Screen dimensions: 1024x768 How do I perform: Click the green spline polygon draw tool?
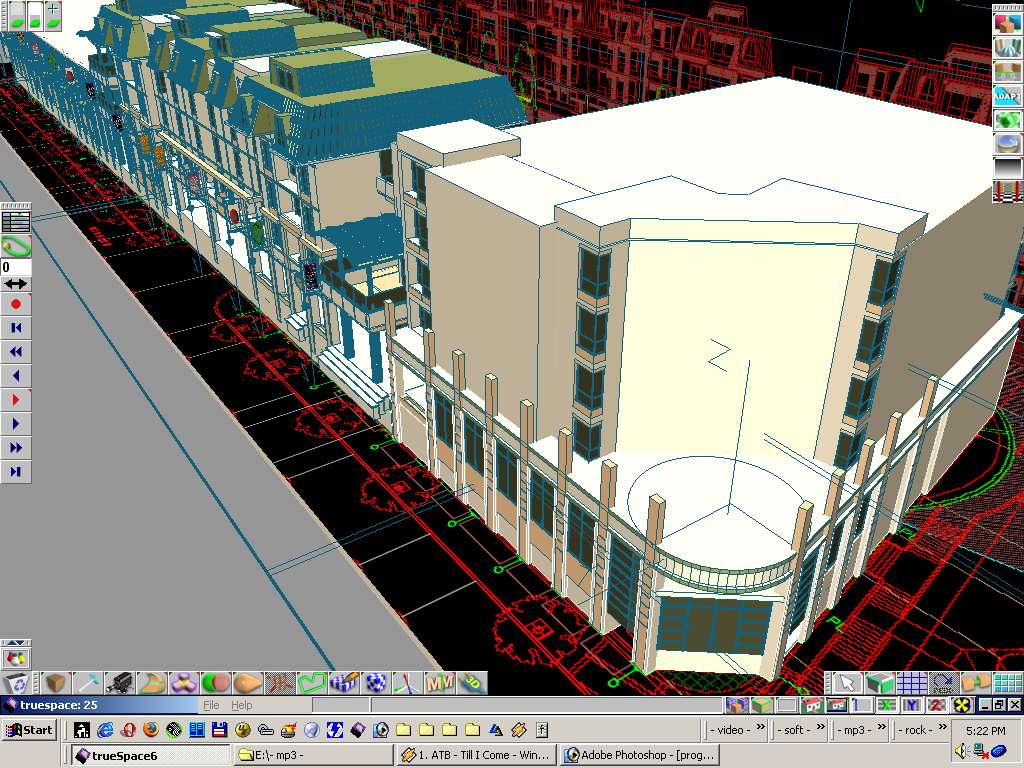pyautogui.click(x=312, y=683)
